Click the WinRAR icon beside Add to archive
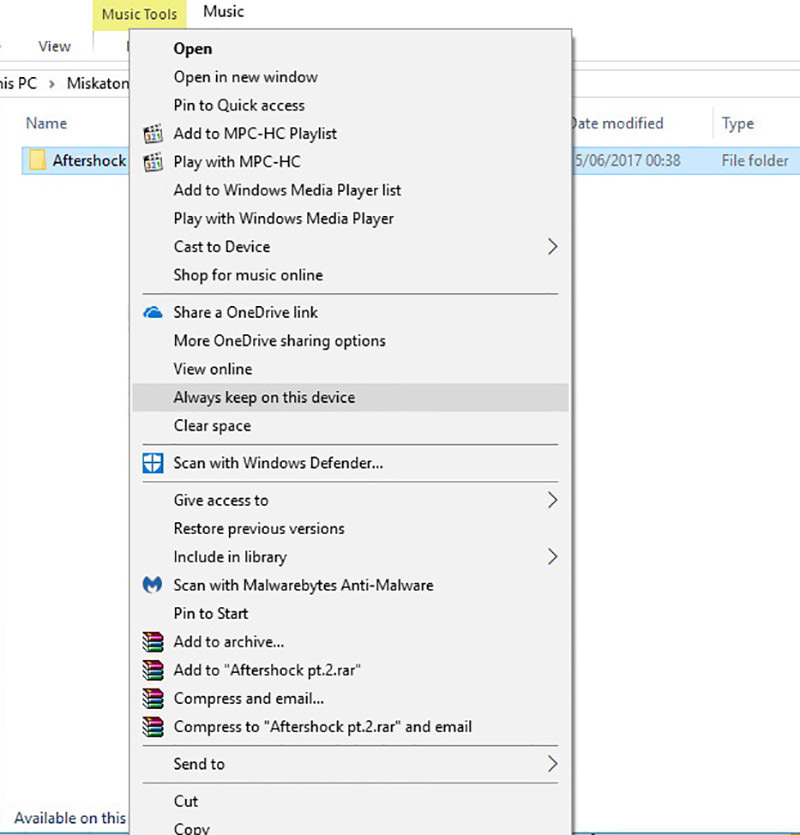The width and height of the screenshot is (800, 835). click(153, 642)
